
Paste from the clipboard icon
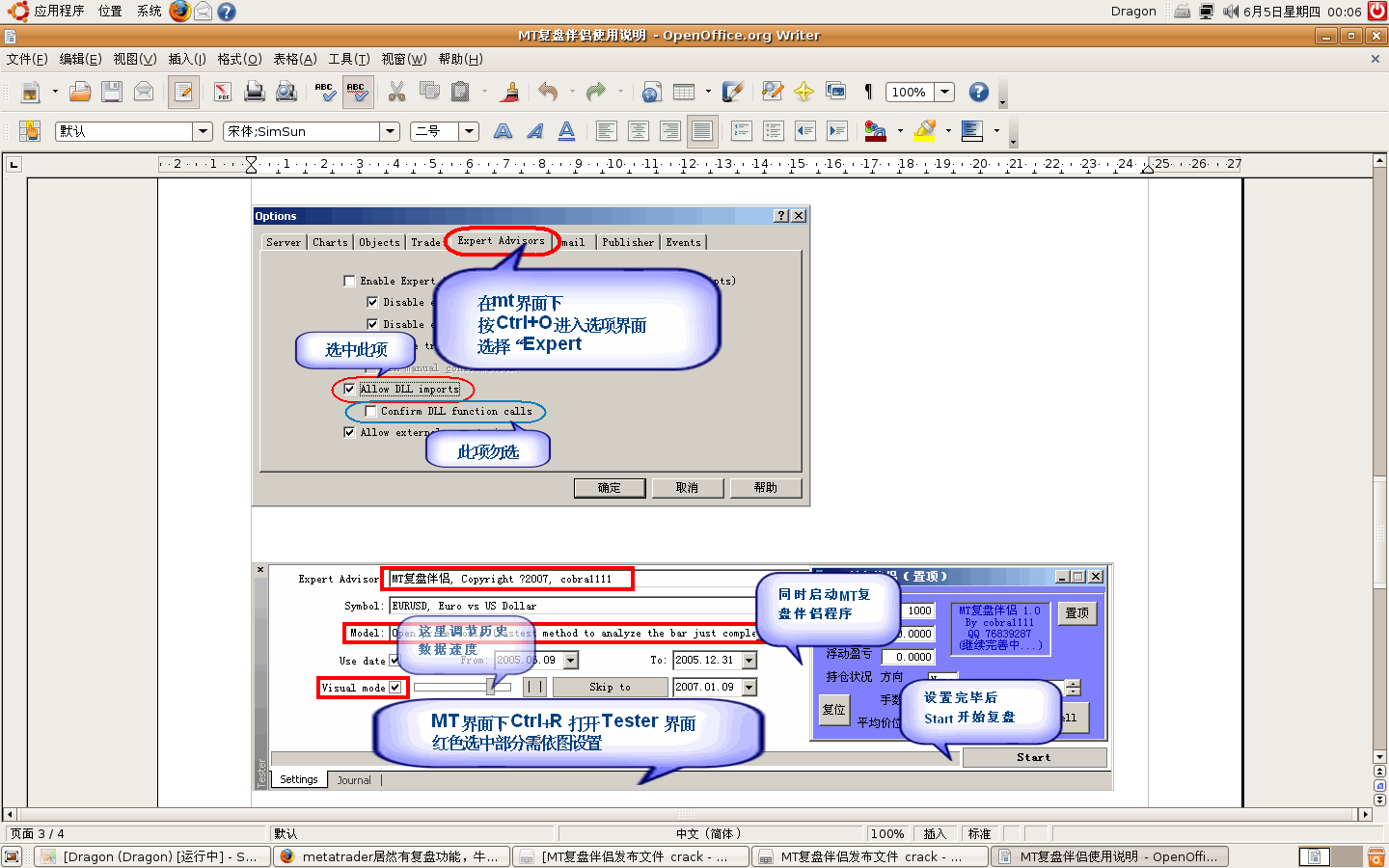(461, 92)
